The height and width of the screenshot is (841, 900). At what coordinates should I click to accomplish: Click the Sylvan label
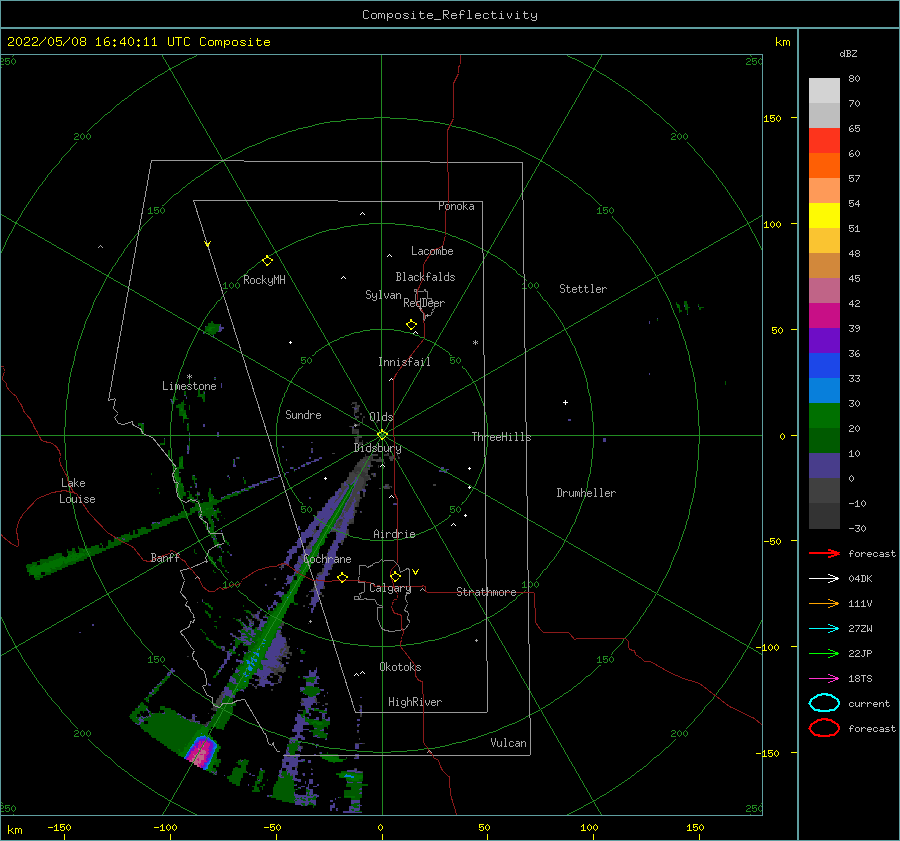pyautogui.click(x=383, y=294)
